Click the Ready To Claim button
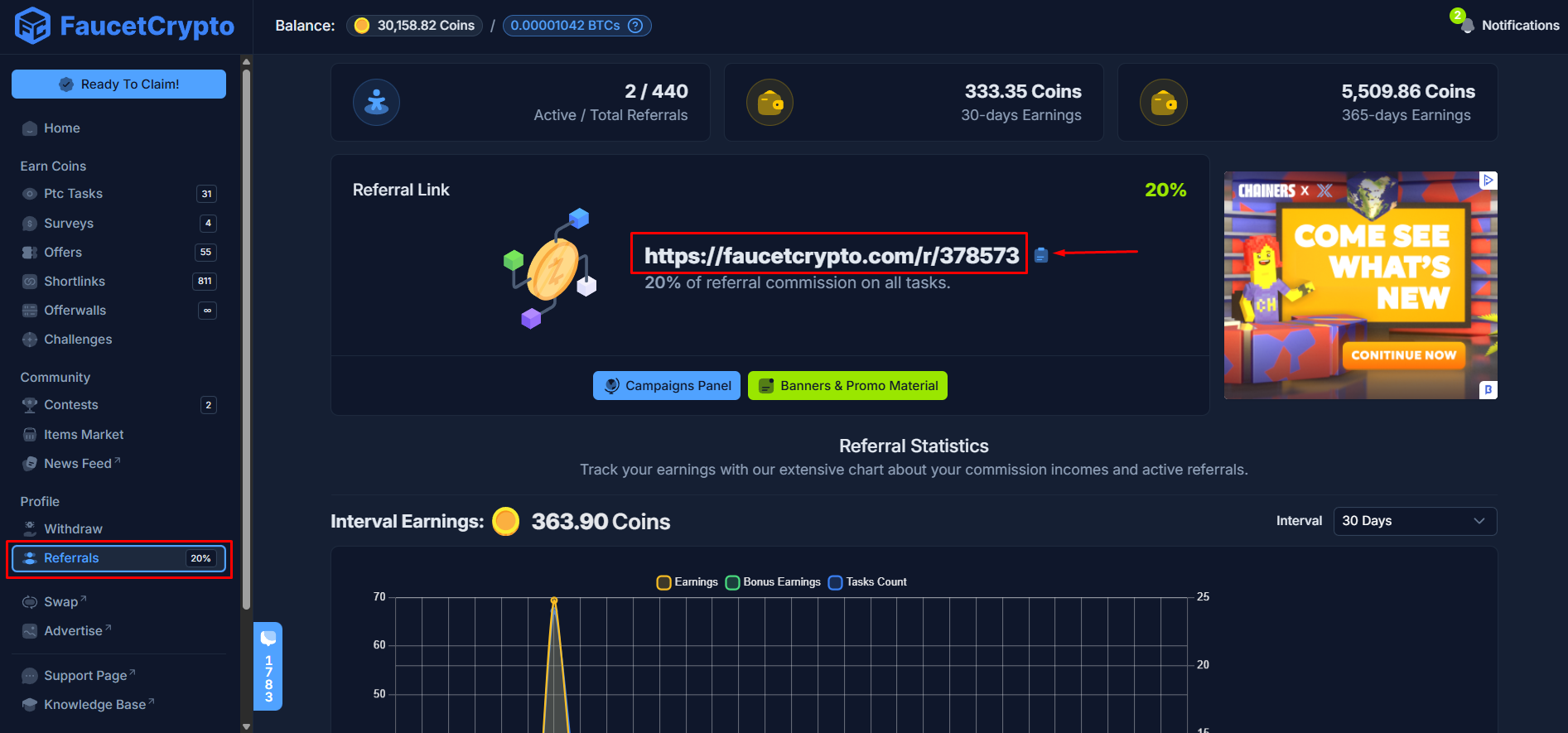The image size is (1568, 733). 118,84
